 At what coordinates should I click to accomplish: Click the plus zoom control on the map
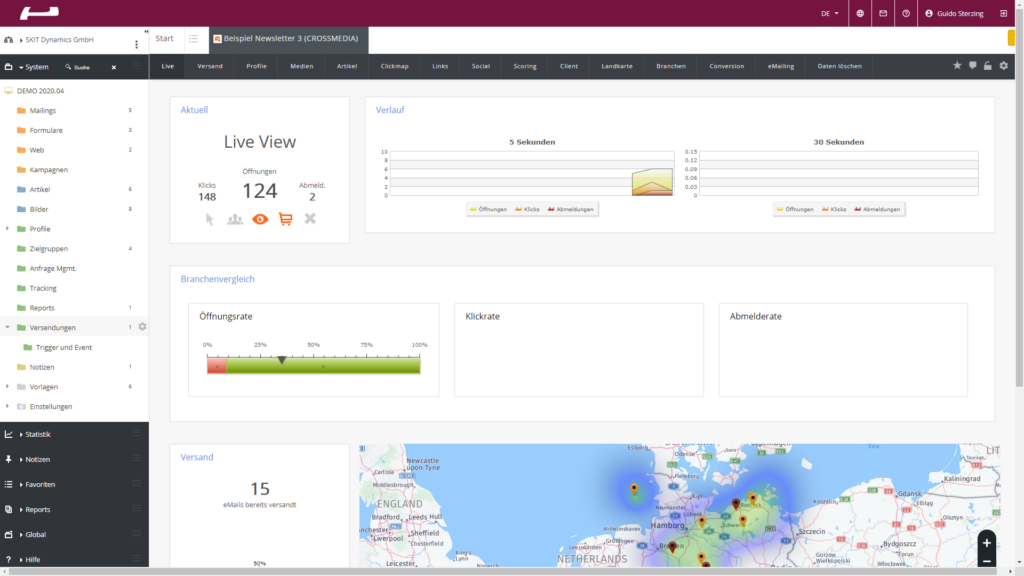point(987,541)
